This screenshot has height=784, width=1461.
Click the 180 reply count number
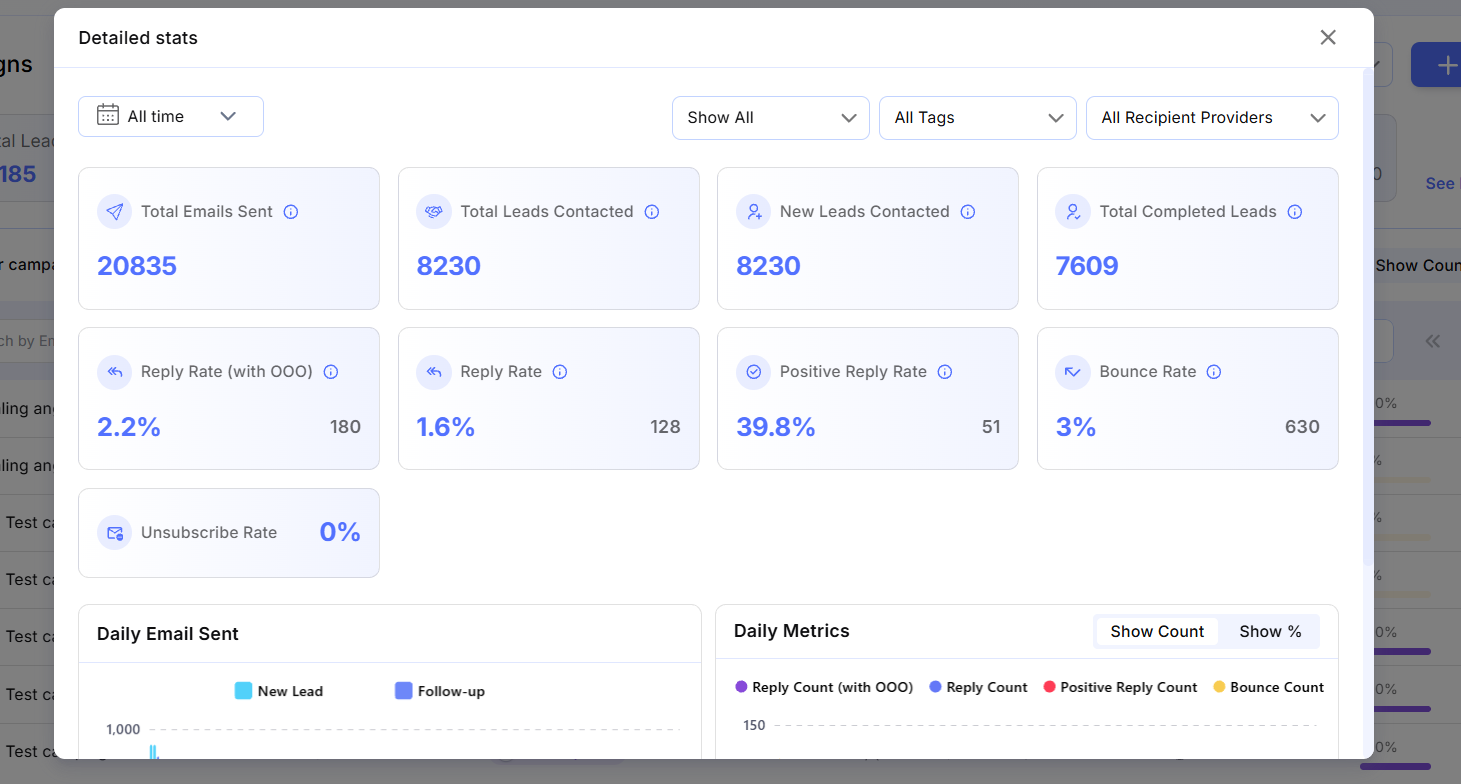point(345,427)
